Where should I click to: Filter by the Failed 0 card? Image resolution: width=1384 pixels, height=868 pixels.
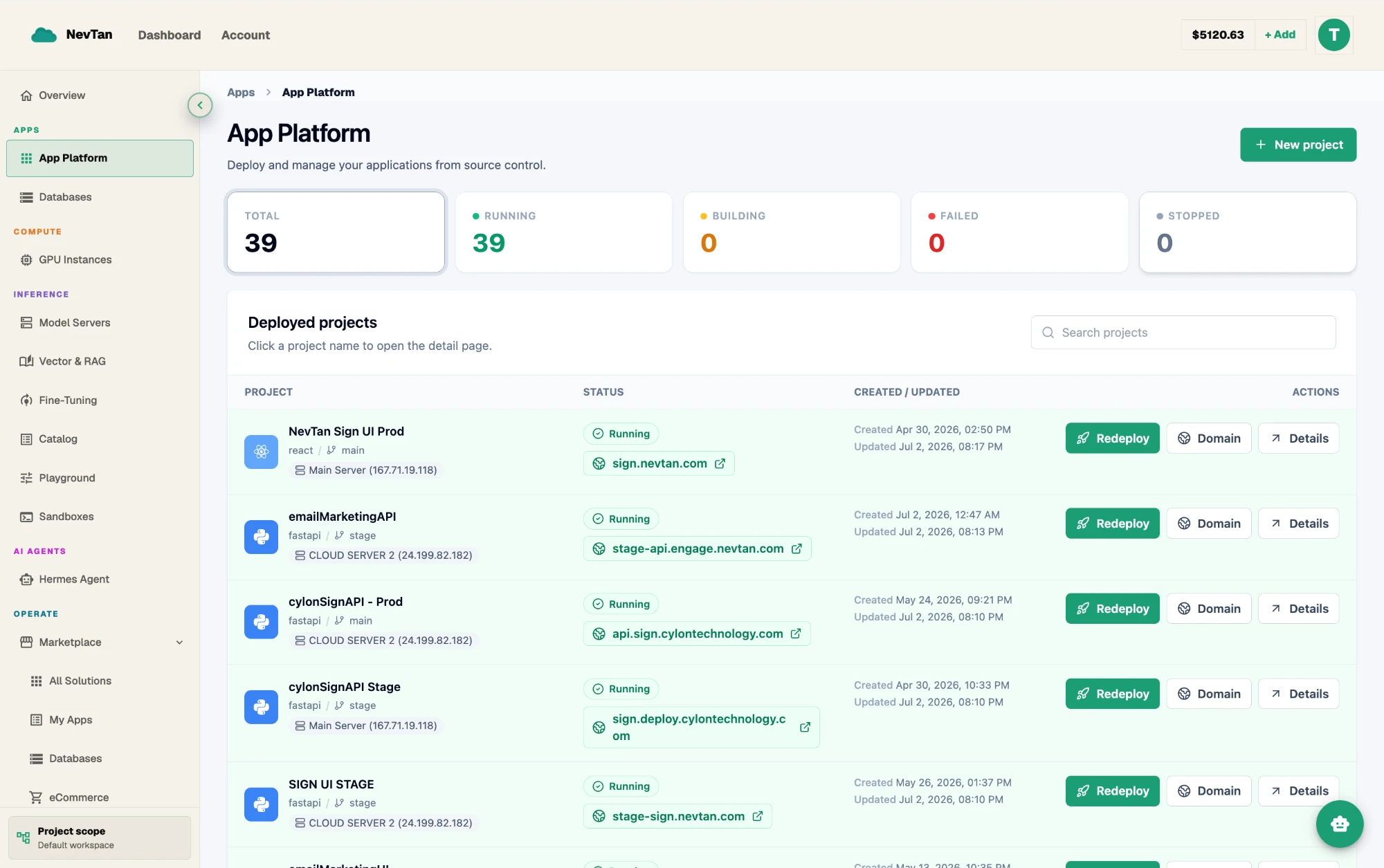click(x=1019, y=232)
